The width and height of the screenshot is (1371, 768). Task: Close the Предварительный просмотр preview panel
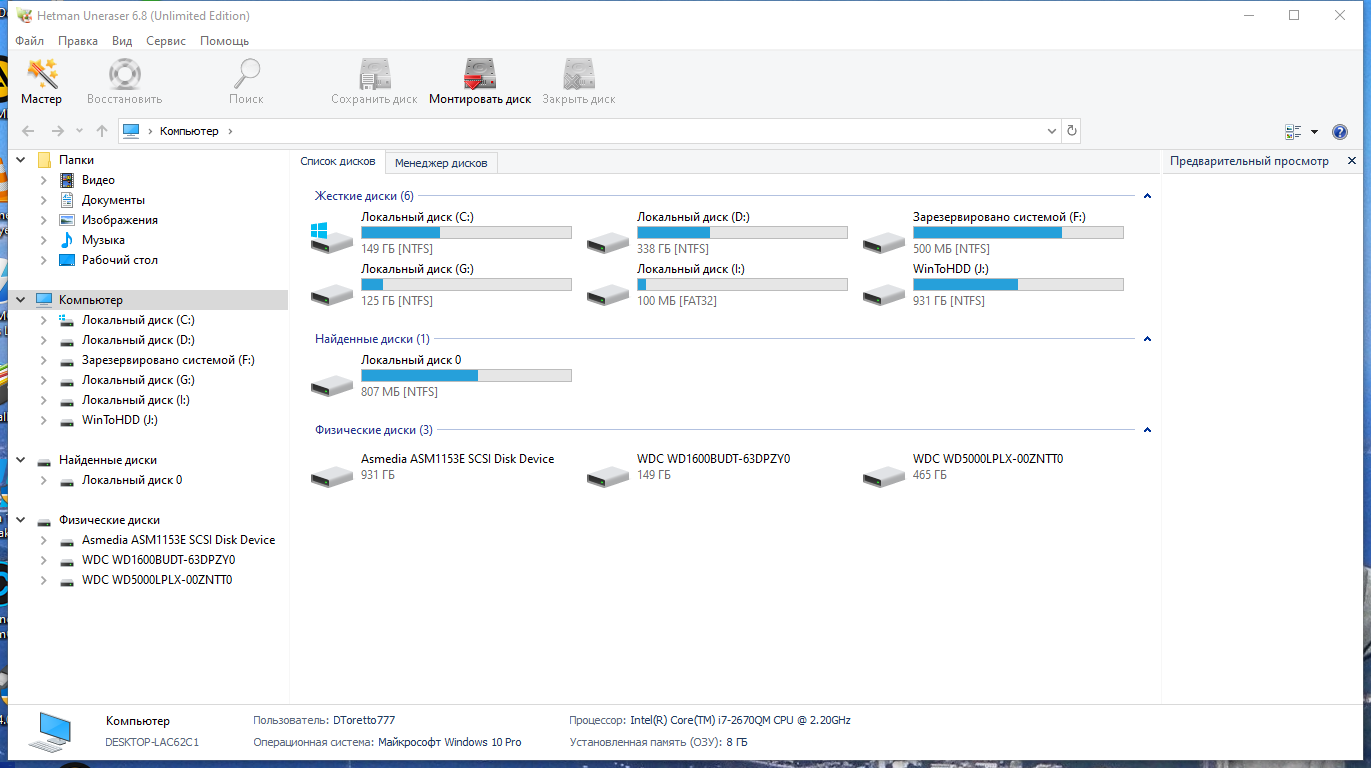(x=1352, y=161)
